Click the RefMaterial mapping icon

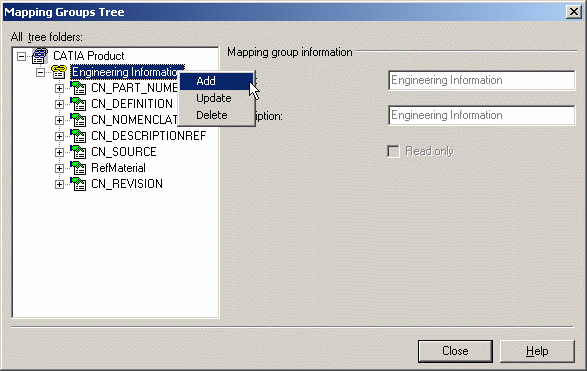[78, 168]
